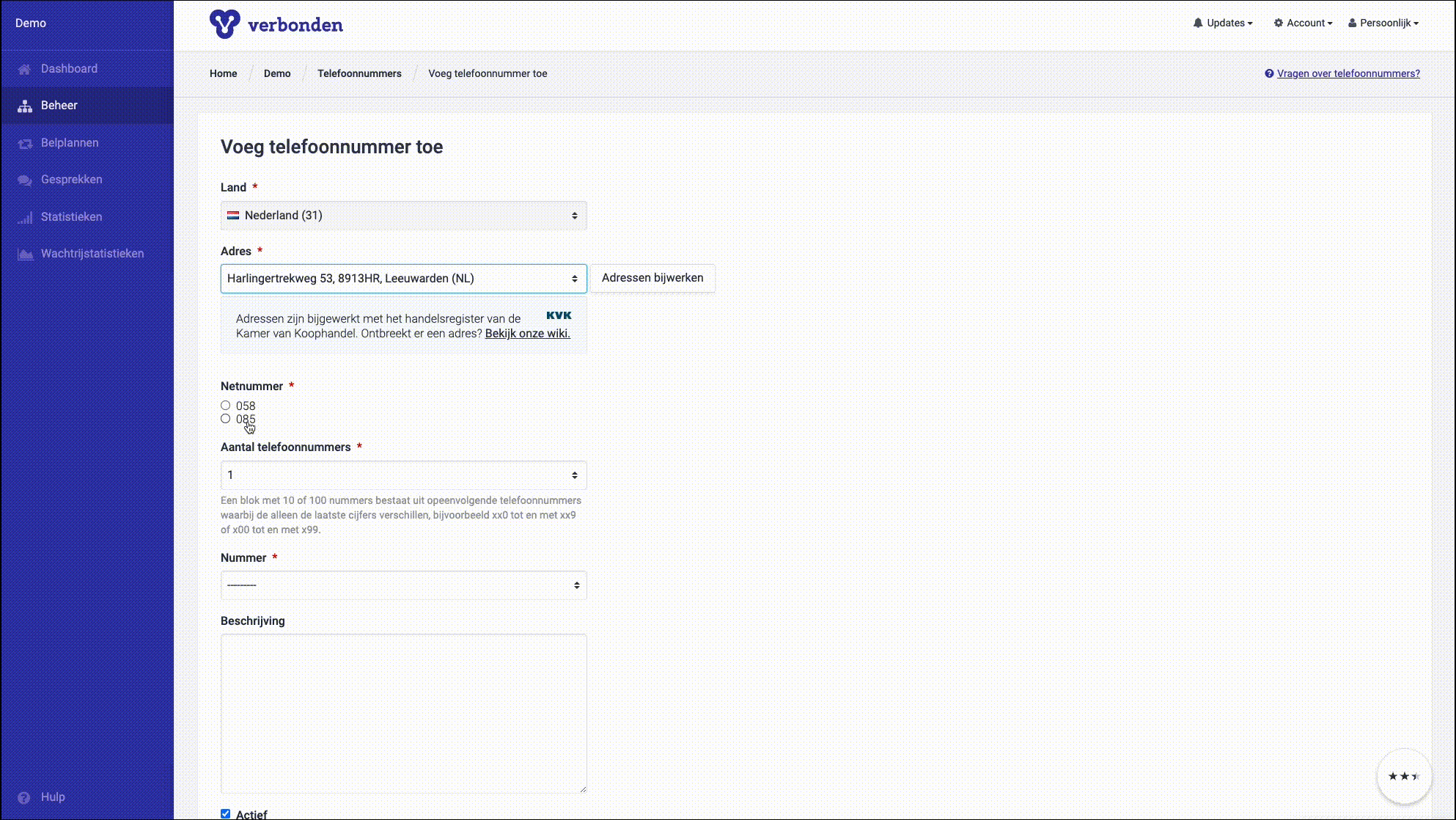Click the Belplannen icon in sidebar
The image size is (1456, 820).
[x=25, y=143]
